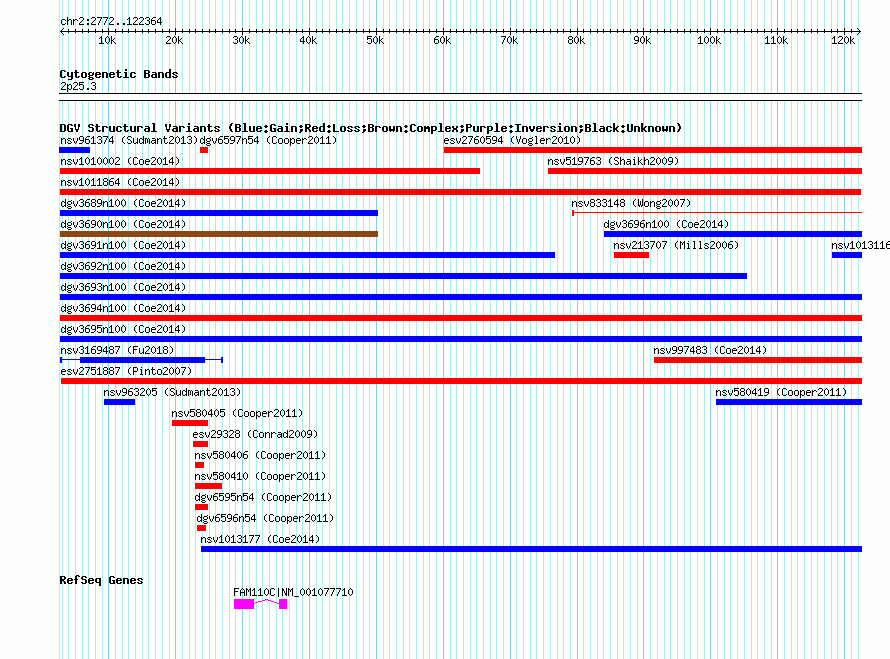Select the dgv6595n54 (Cooper2011) red bar

pos(201,507)
